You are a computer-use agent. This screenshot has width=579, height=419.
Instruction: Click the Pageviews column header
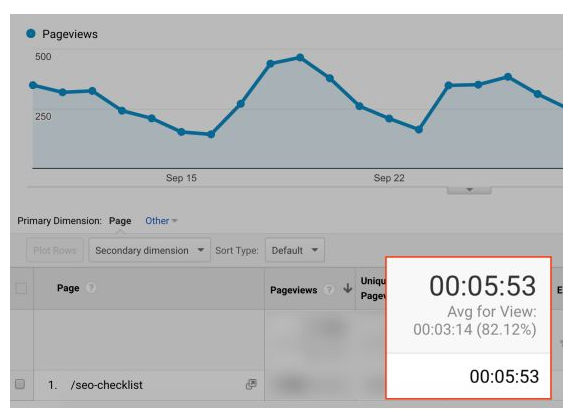pos(294,290)
